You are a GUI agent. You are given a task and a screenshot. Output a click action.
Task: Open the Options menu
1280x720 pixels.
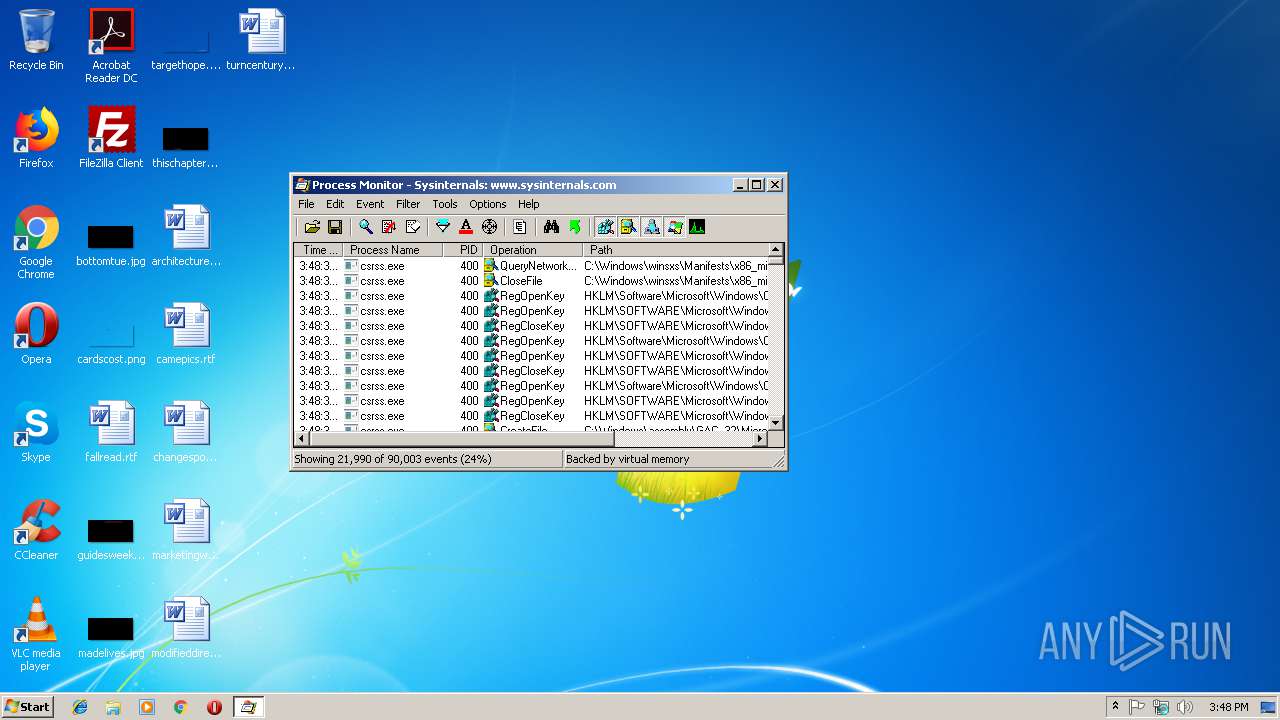tap(488, 204)
